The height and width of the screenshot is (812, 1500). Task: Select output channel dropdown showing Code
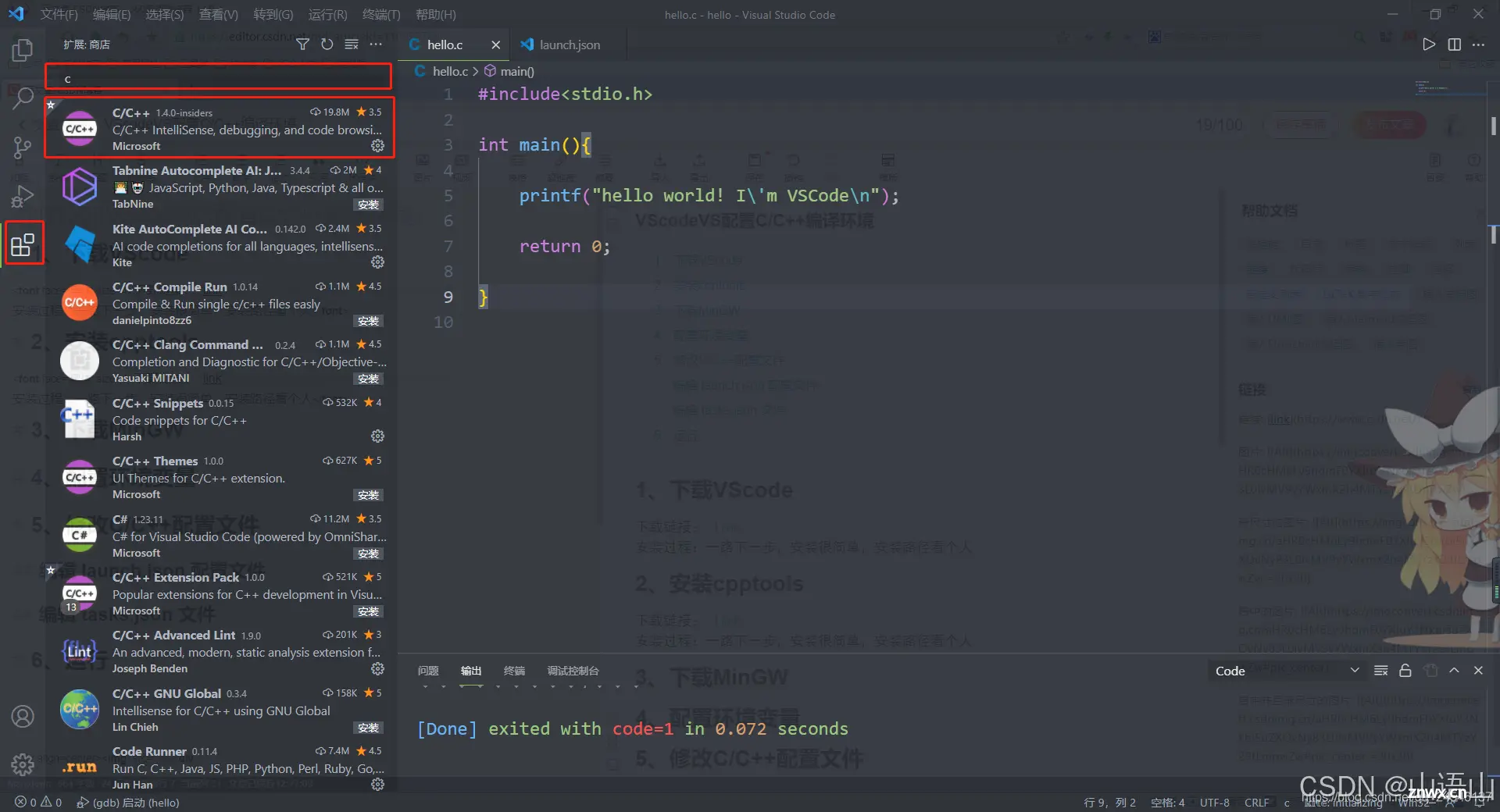tap(1286, 671)
